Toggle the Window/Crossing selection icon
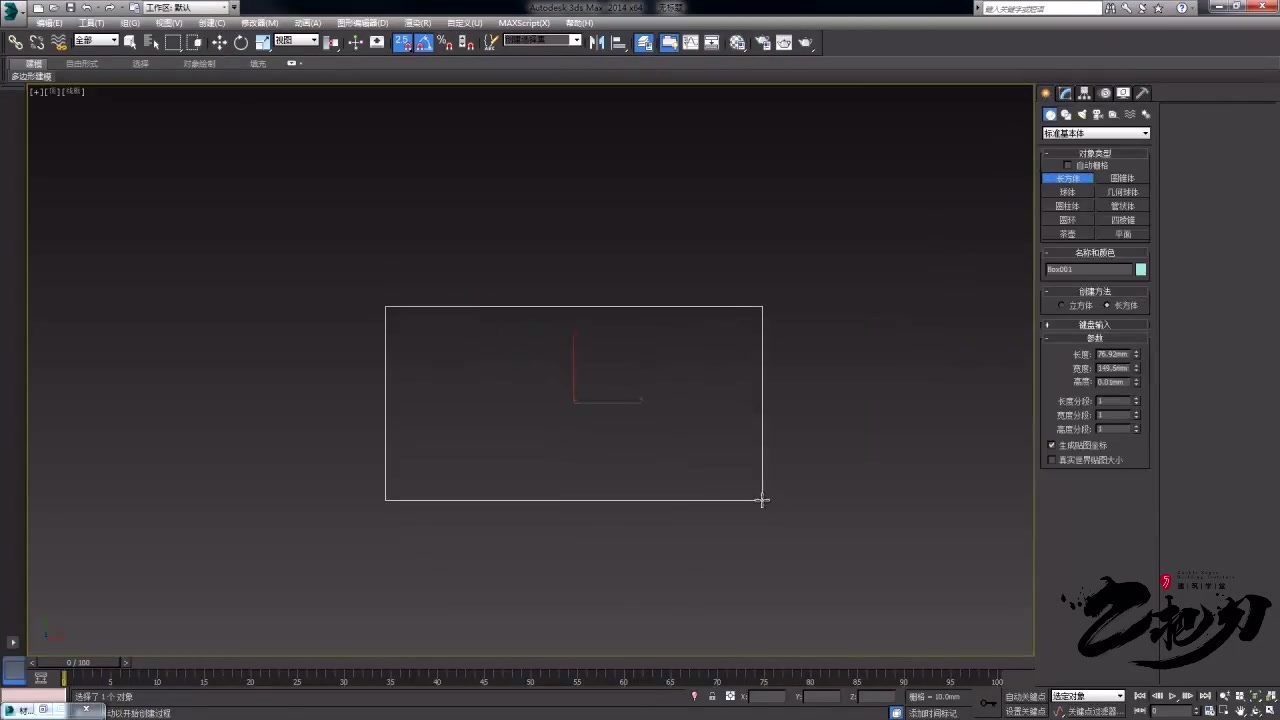 194,42
